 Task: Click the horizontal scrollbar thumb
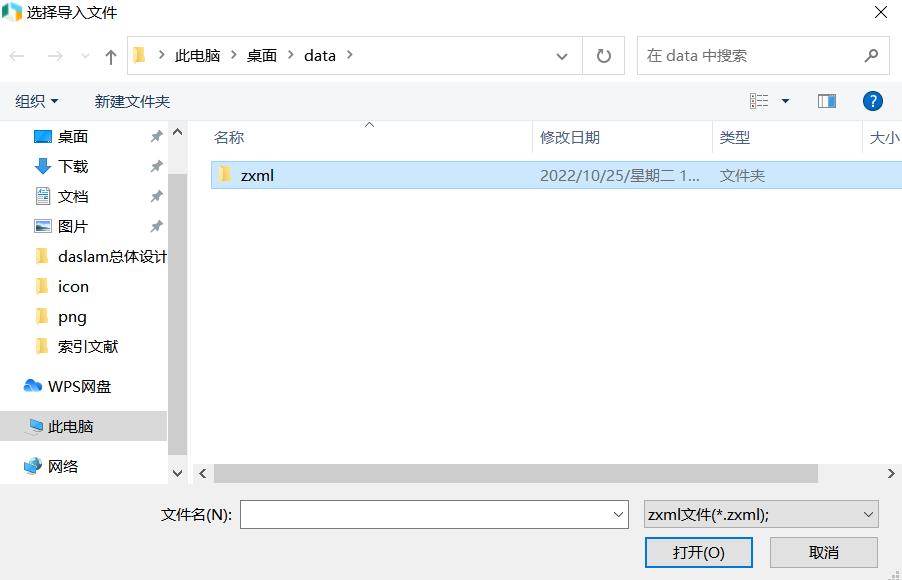(x=515, y=474)
